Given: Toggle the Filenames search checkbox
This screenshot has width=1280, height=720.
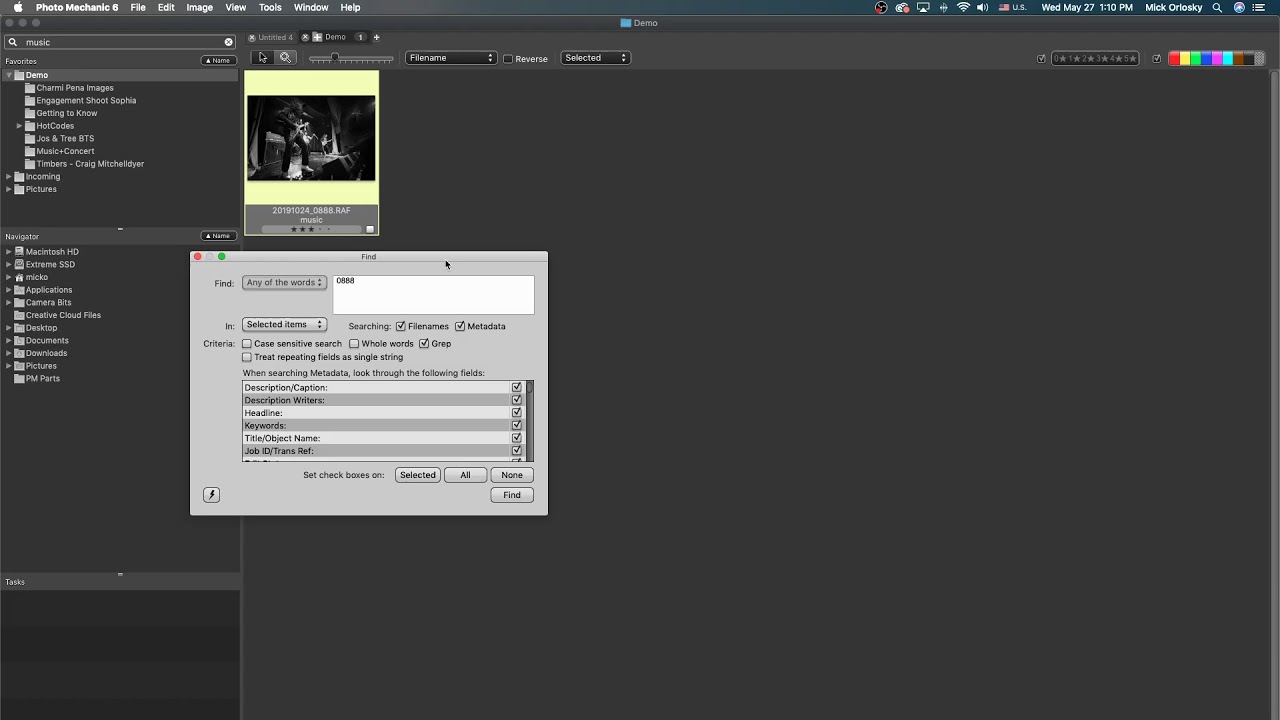Looking at the screenshot, I should point(401,326).
